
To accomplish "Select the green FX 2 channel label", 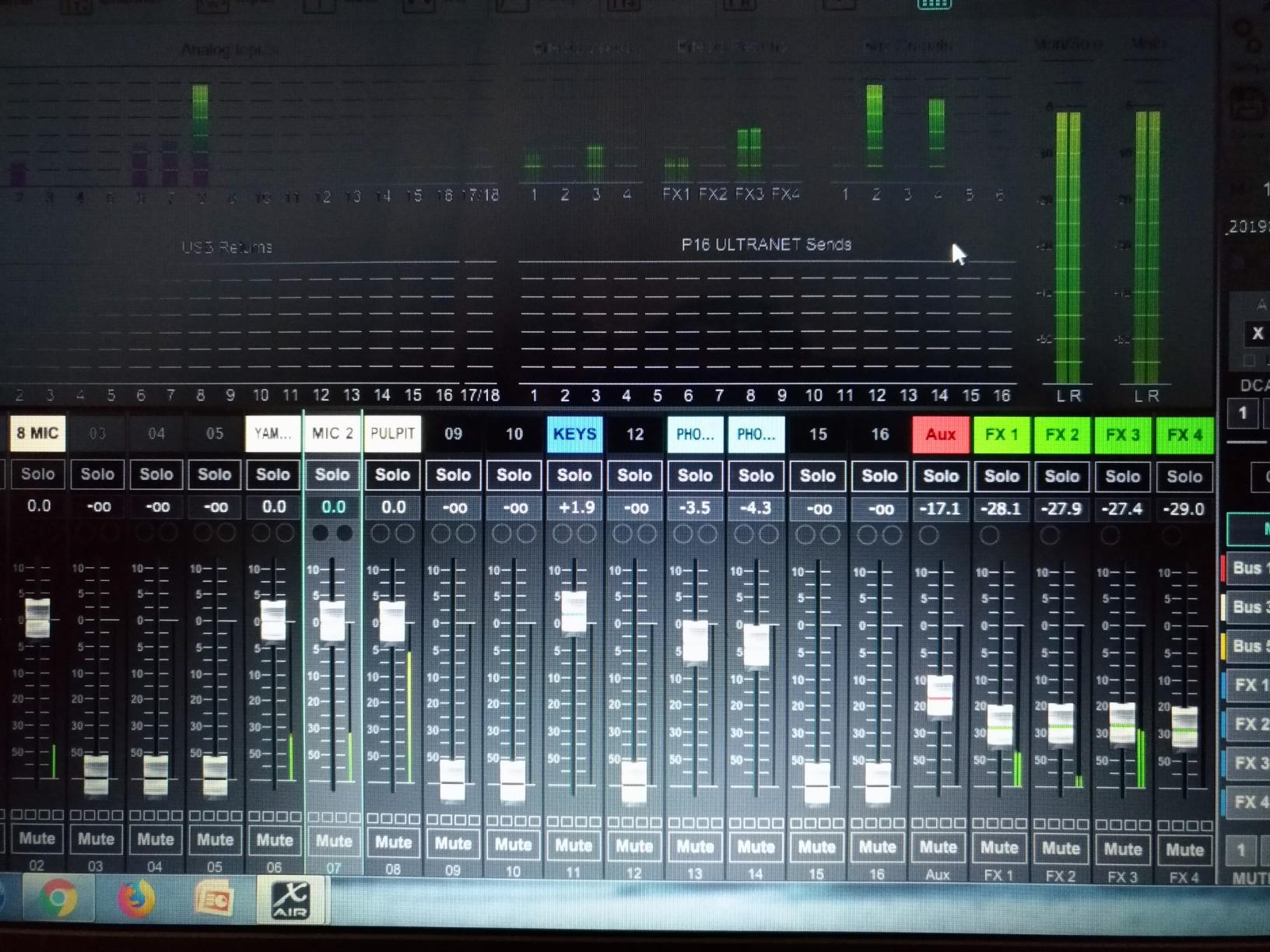I will pyautogui.click(x=1061, y=435).
